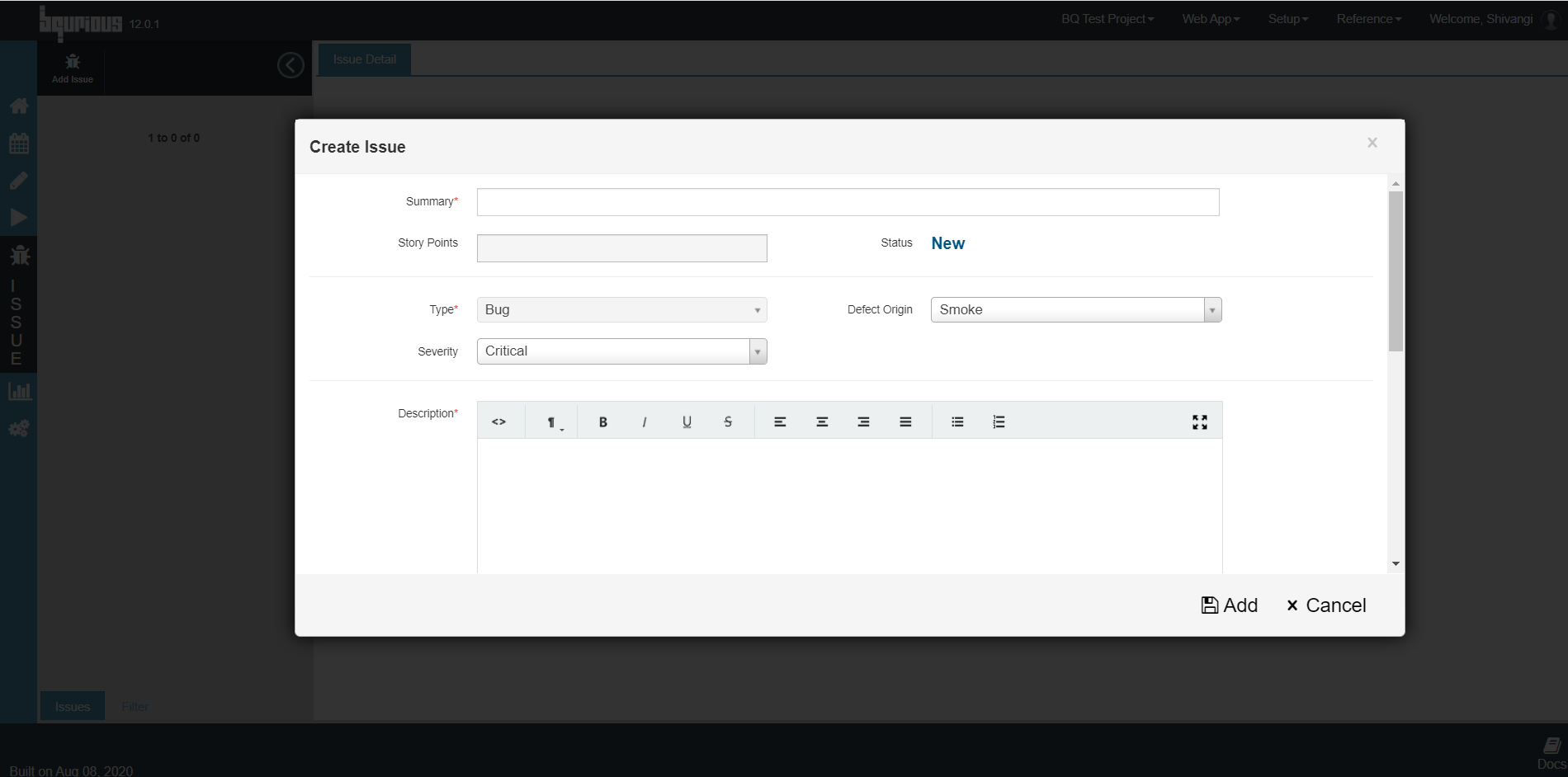1568x777 pixels.
Task: Open the calendar icon in sidebar
Action: pyautogui.click(x=19, y=143)
